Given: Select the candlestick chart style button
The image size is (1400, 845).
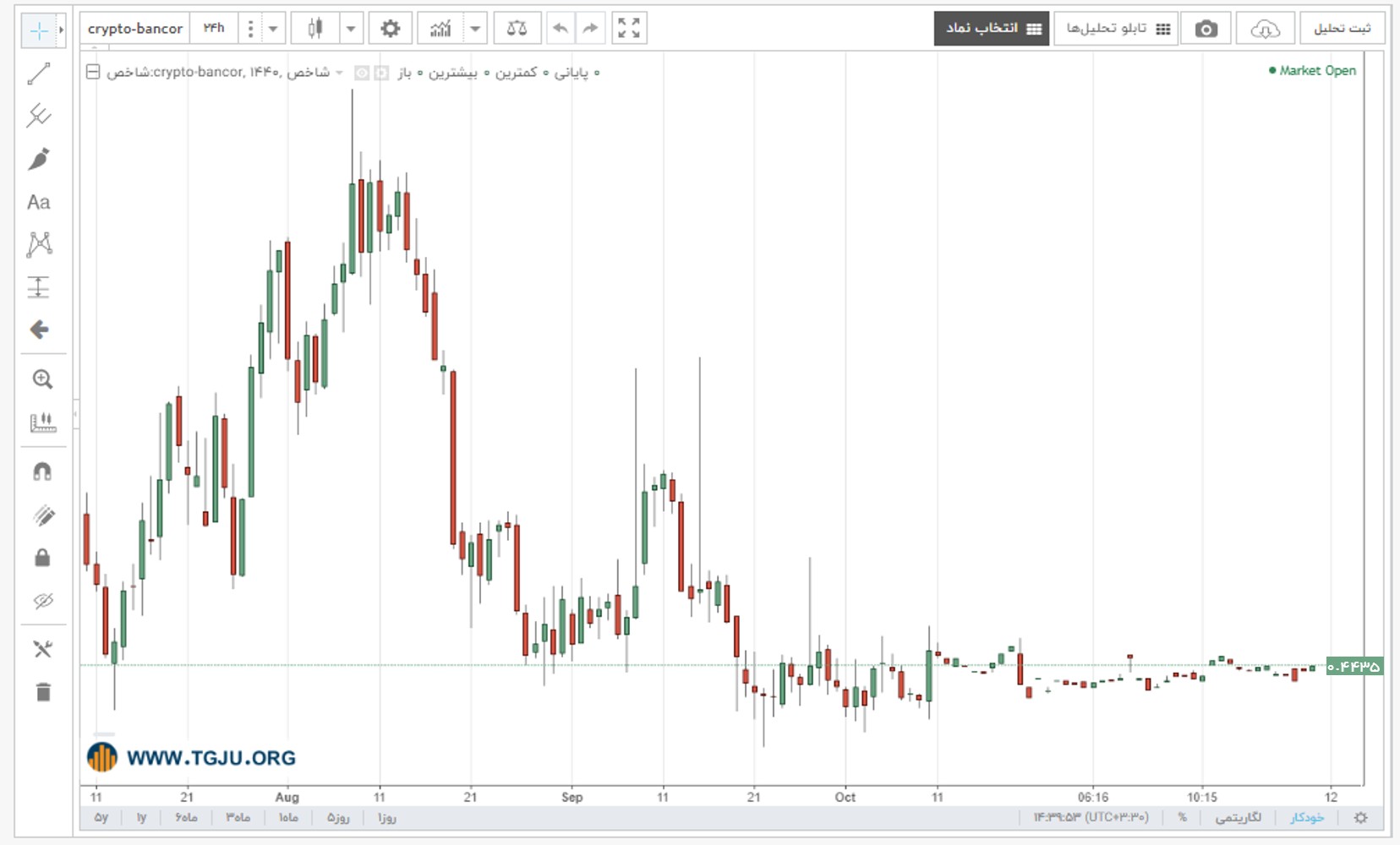Looking at the screenshot, I should pyautogui.click(x=315, y=29).
